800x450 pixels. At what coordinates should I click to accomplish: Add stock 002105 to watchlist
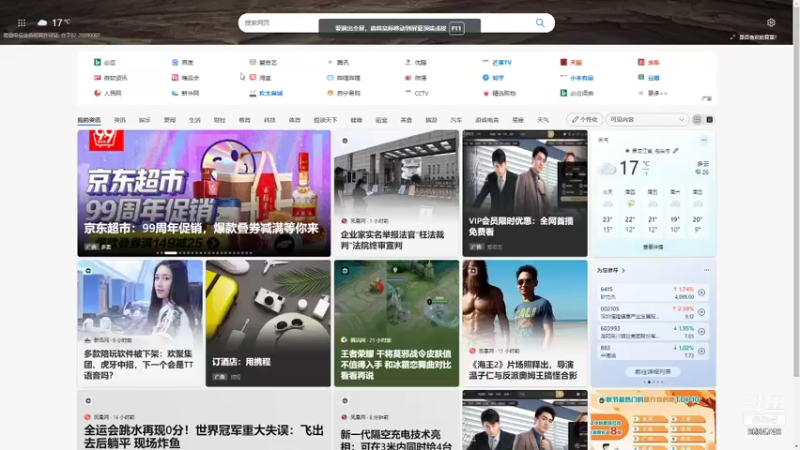click(702, 312)
